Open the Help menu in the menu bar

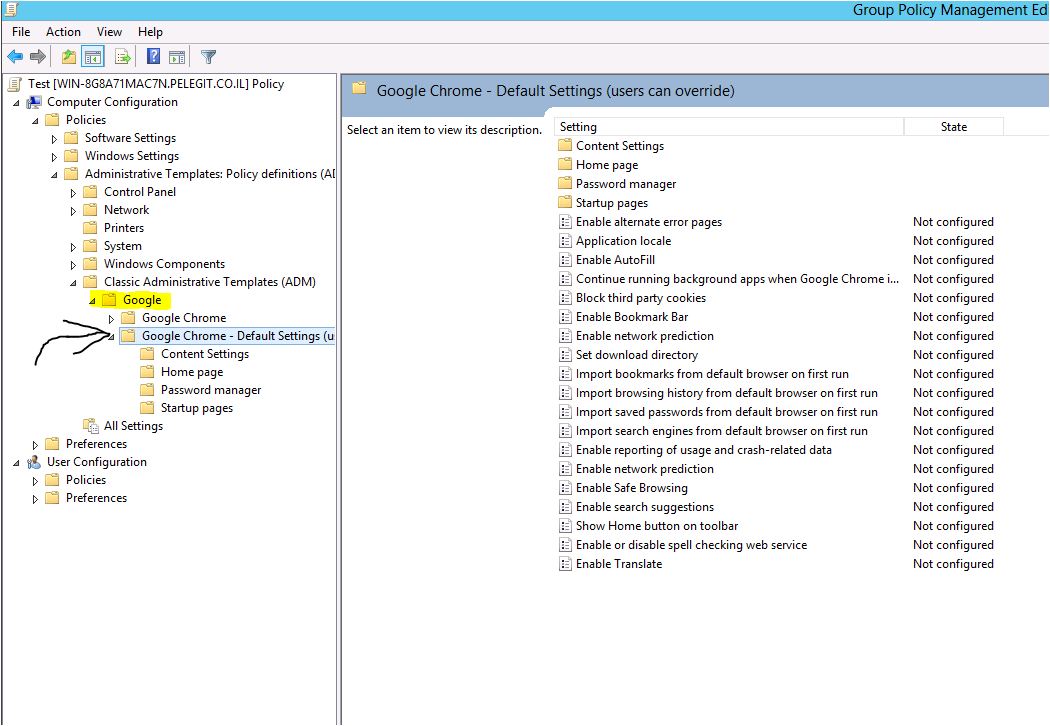point(150,31)
